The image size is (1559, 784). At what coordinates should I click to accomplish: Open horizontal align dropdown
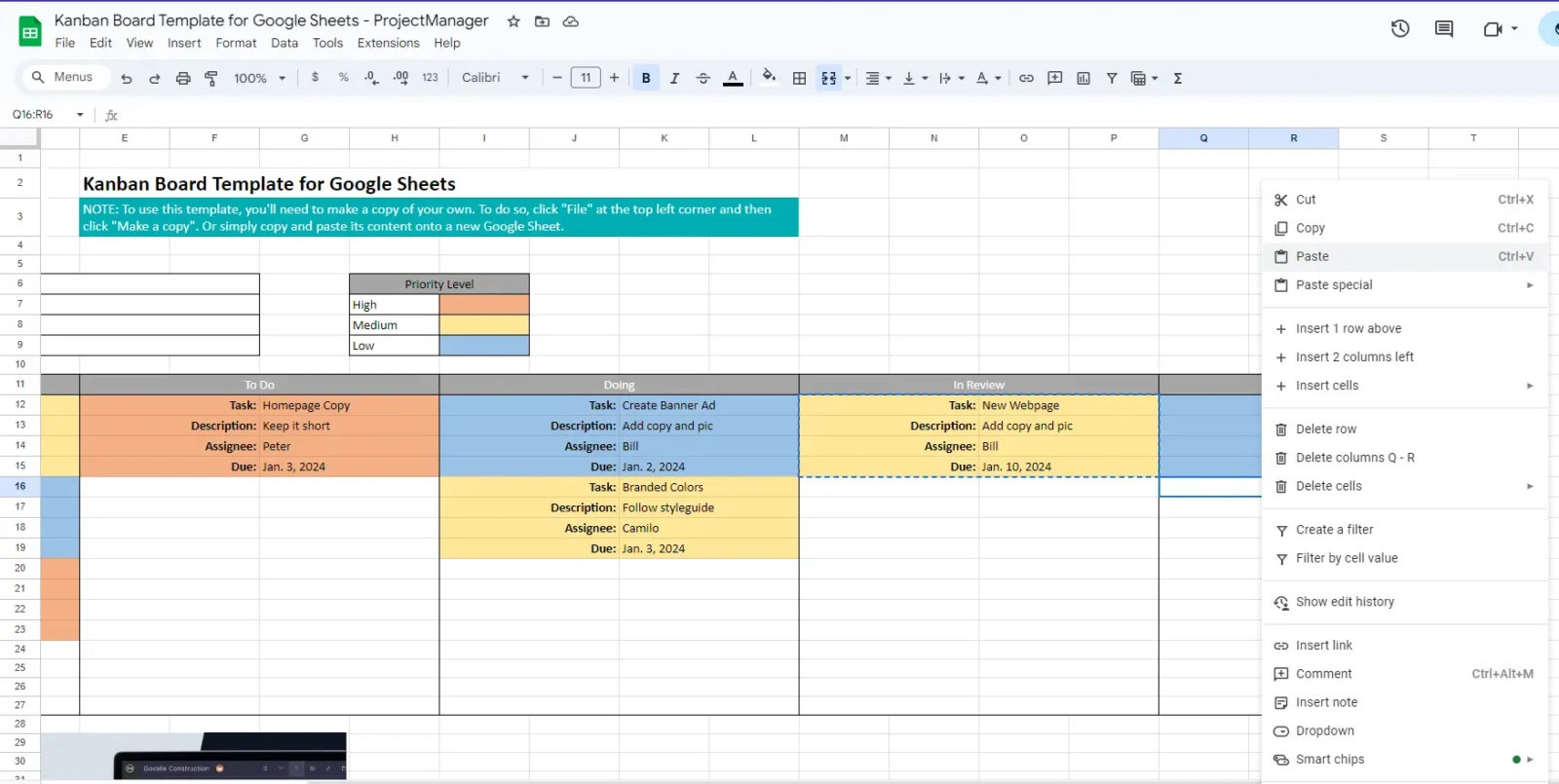(878, 78)
